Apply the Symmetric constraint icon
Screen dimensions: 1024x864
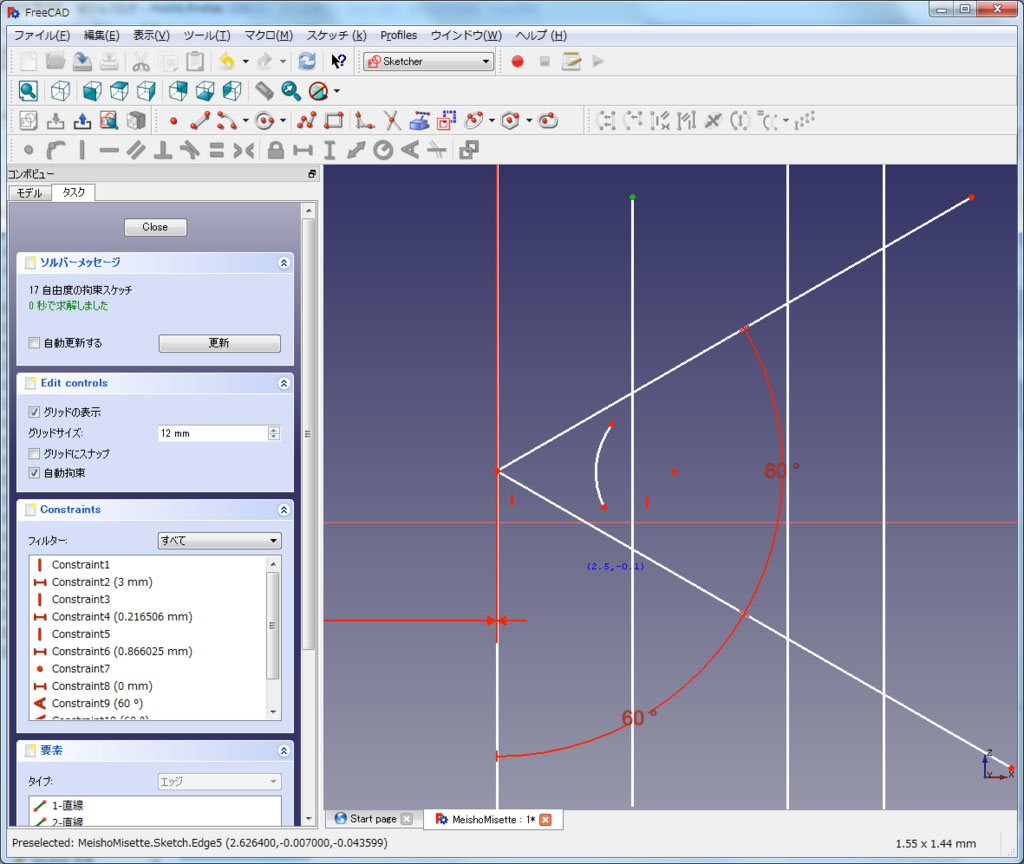tap(244, 151)
